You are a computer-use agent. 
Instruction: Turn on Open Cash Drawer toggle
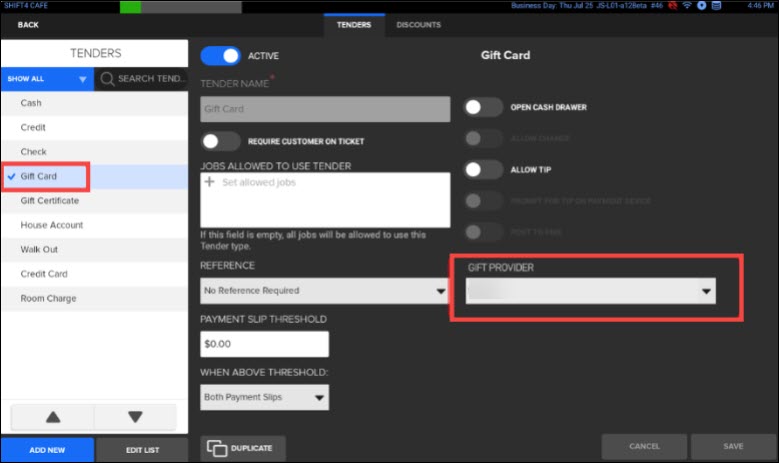point(483,107)
